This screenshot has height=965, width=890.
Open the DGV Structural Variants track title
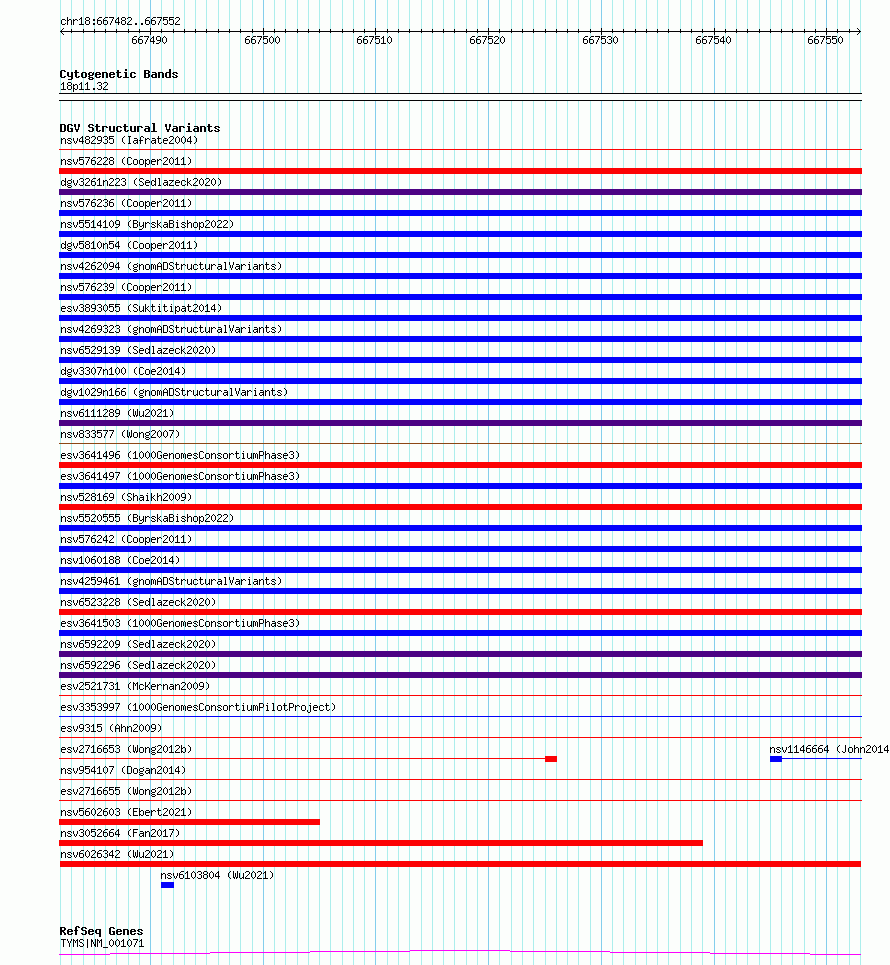tap(140, 128)
